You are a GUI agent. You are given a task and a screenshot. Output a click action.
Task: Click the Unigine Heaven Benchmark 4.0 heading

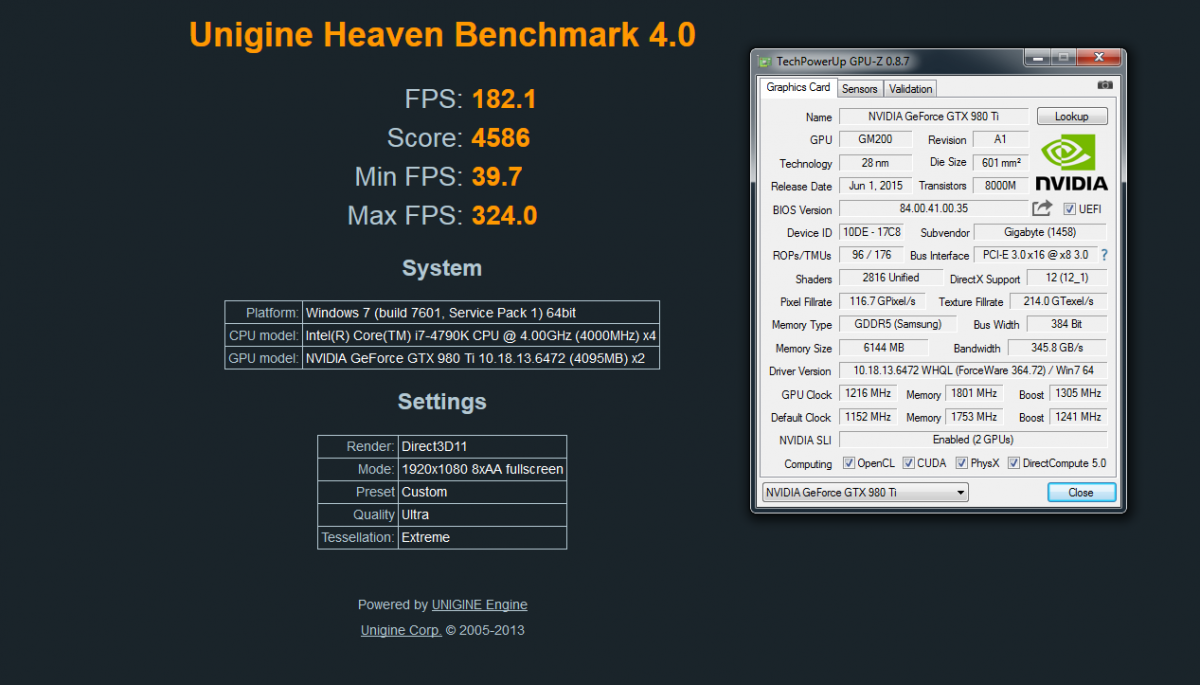tap(442, 35)
